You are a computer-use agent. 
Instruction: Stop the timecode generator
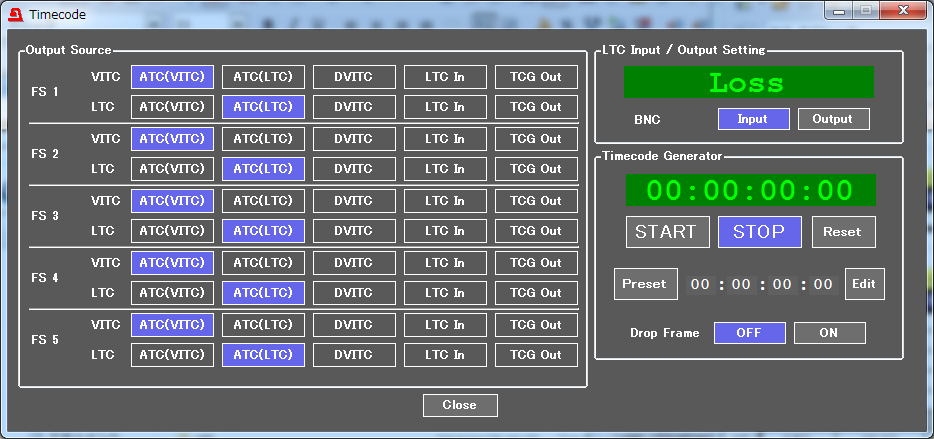759,232
